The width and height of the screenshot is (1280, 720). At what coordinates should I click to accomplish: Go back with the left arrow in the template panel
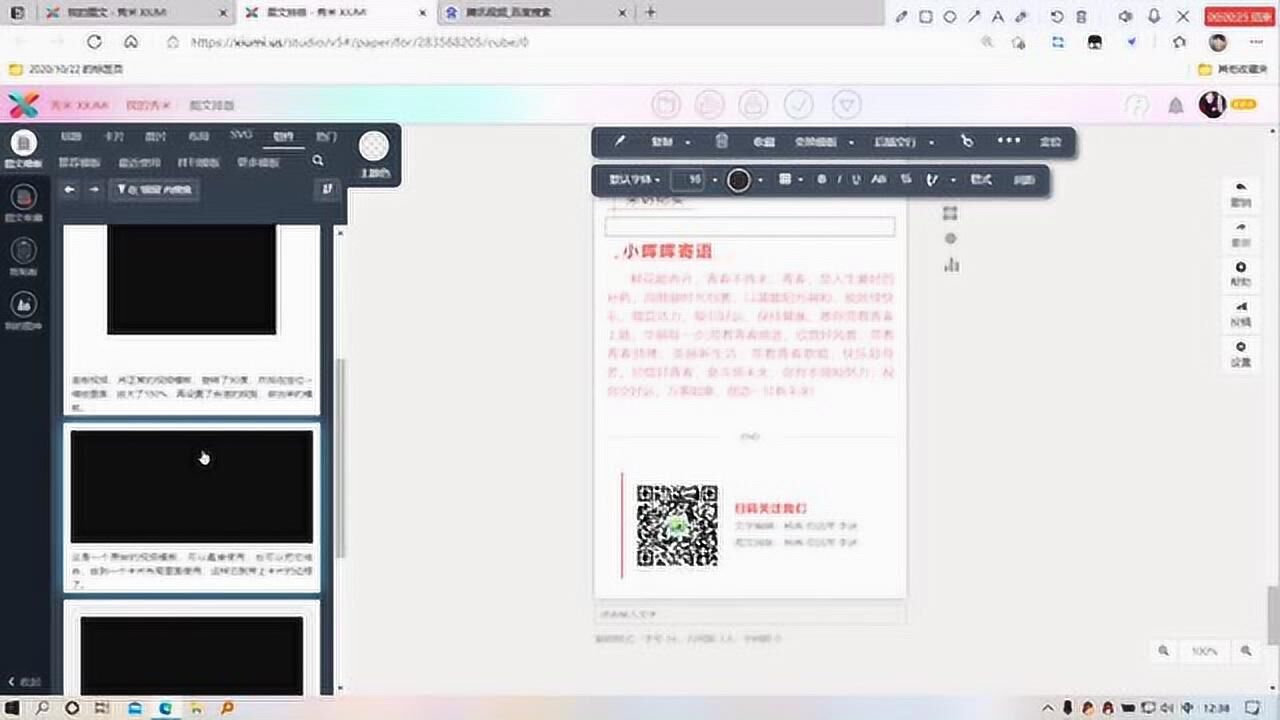click(69, 189)
